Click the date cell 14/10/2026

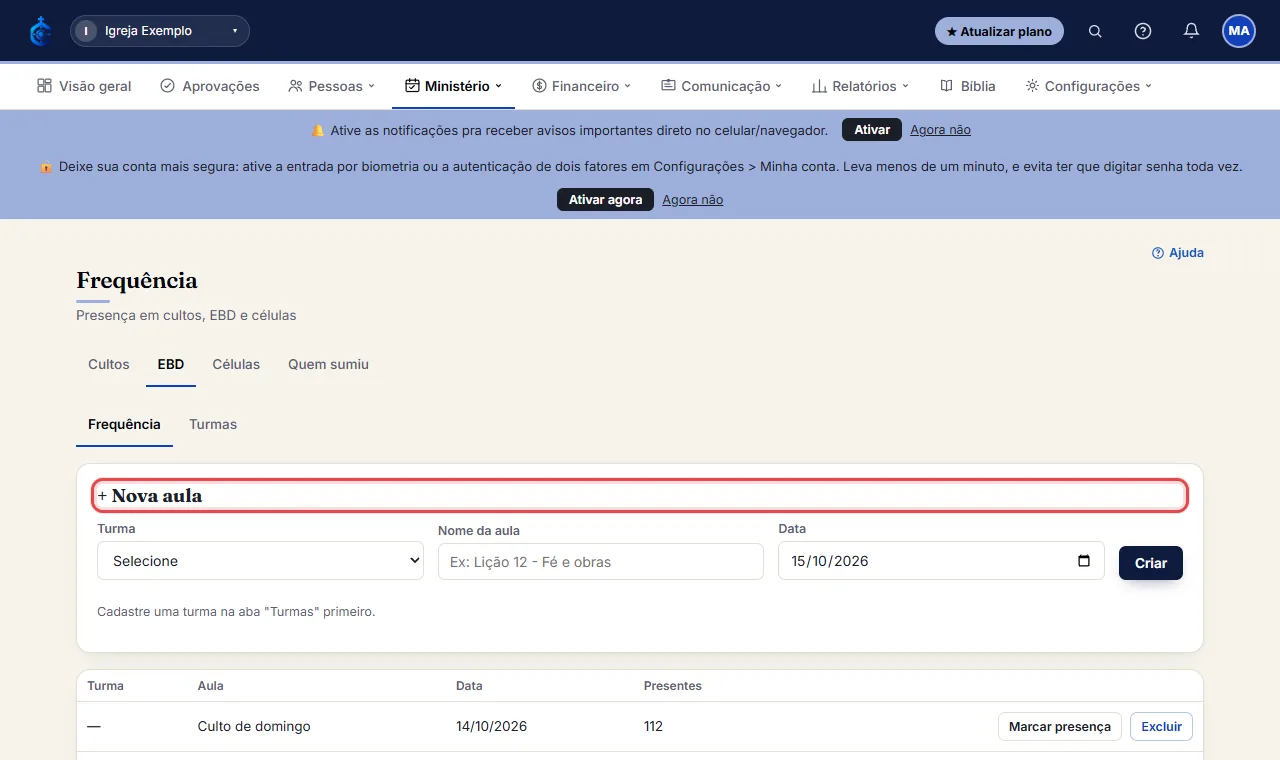(491, 726)
